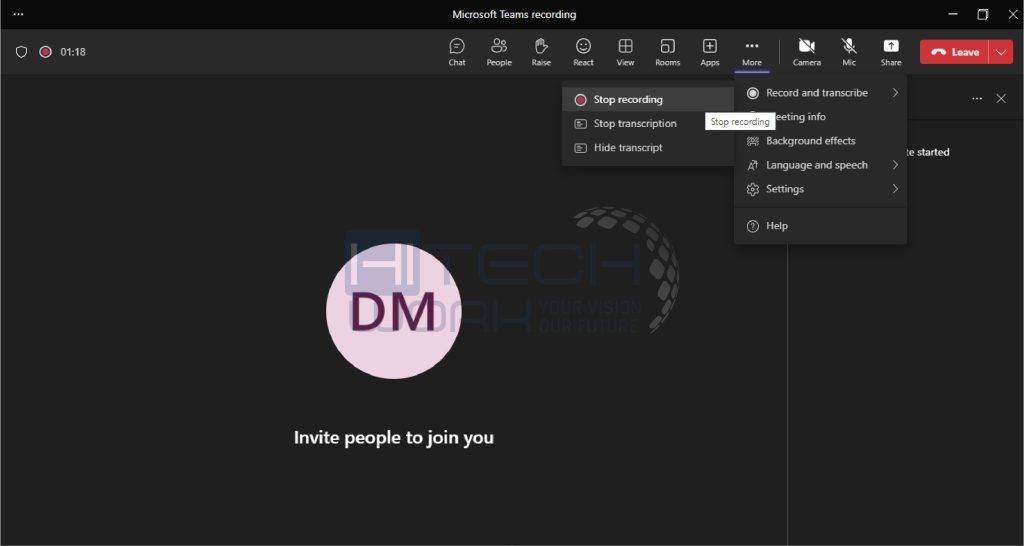Hide transcript panel
Image resolution: width=1024 pixels, height=546 pixels.
click(647, 148)
